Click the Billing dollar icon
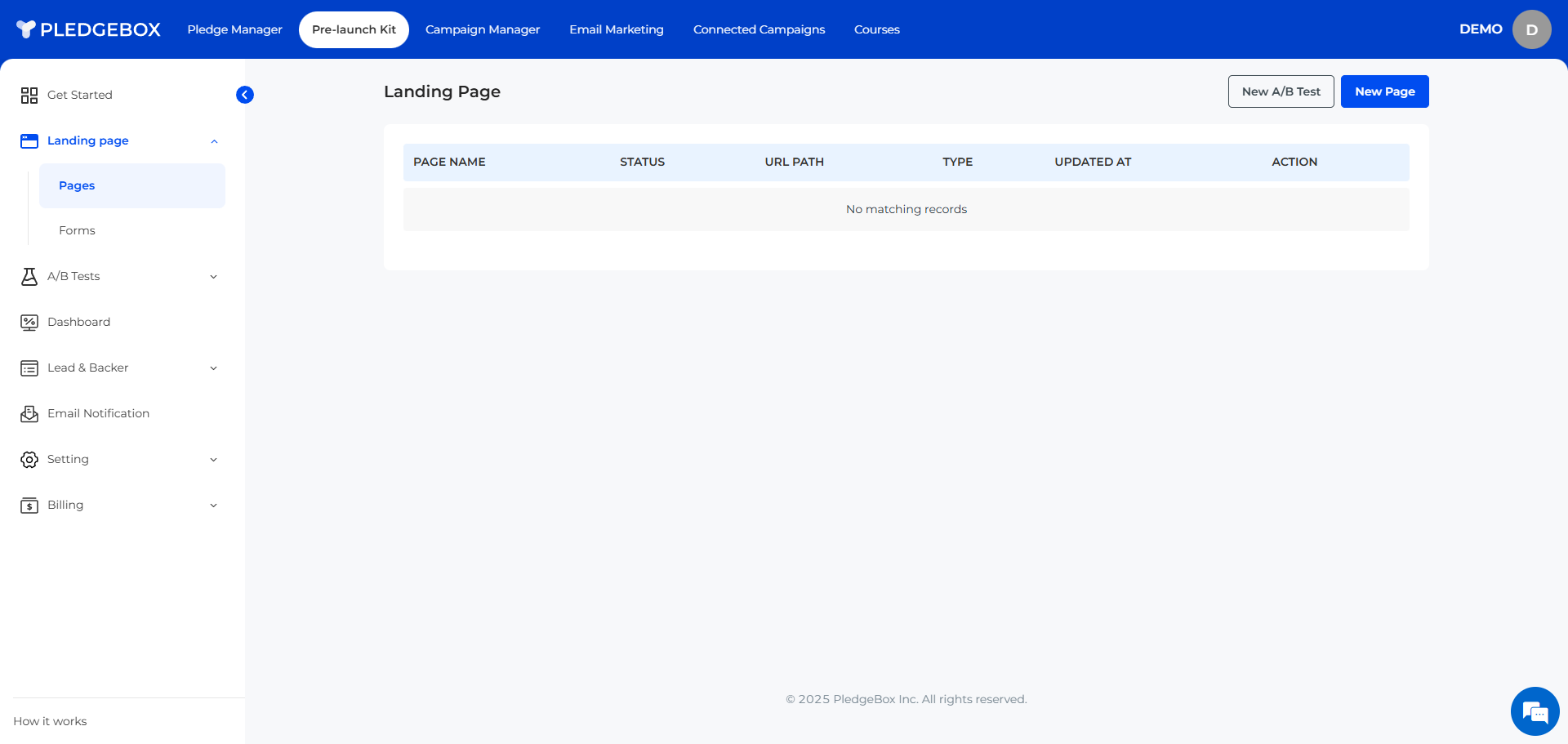The height and width of the screenshot is (744, 1568). [x=29, y=506]
